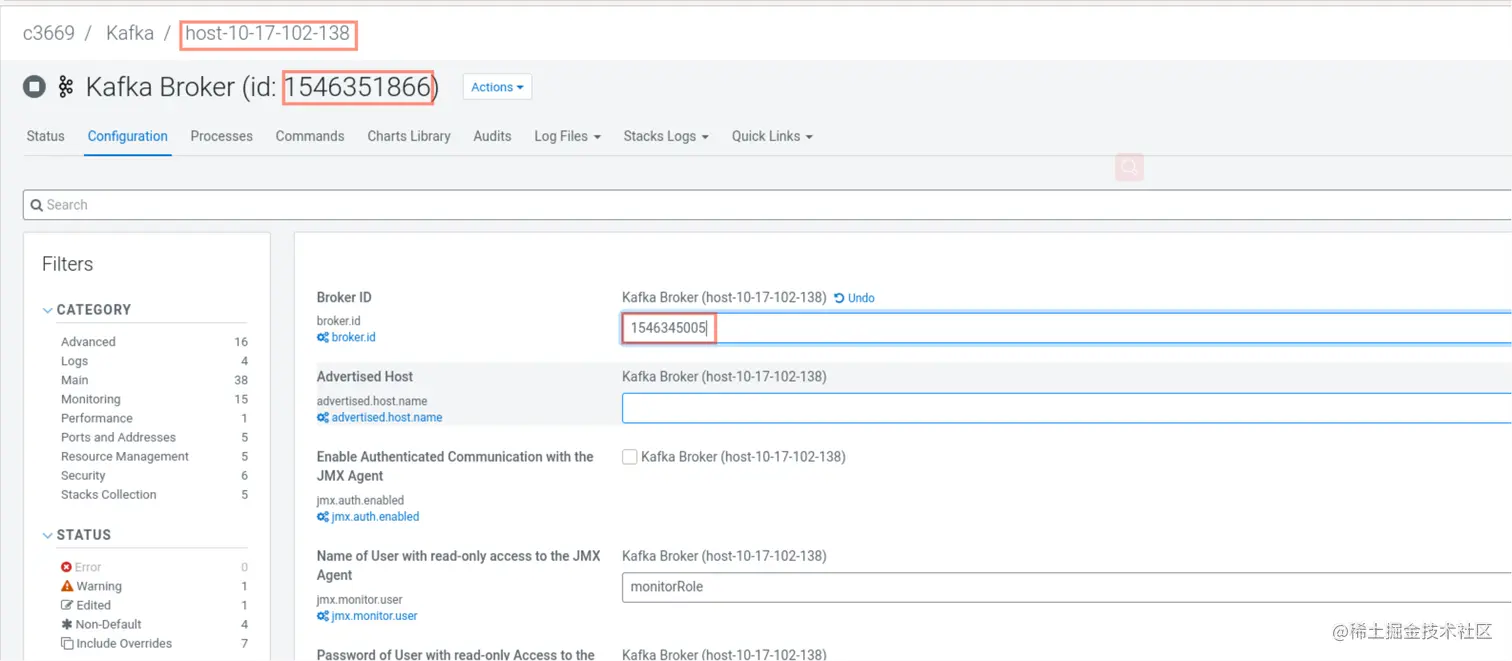Filter by Monitoring category
This screenshot has width=1512, height=661.
click(x=90, y=399)
